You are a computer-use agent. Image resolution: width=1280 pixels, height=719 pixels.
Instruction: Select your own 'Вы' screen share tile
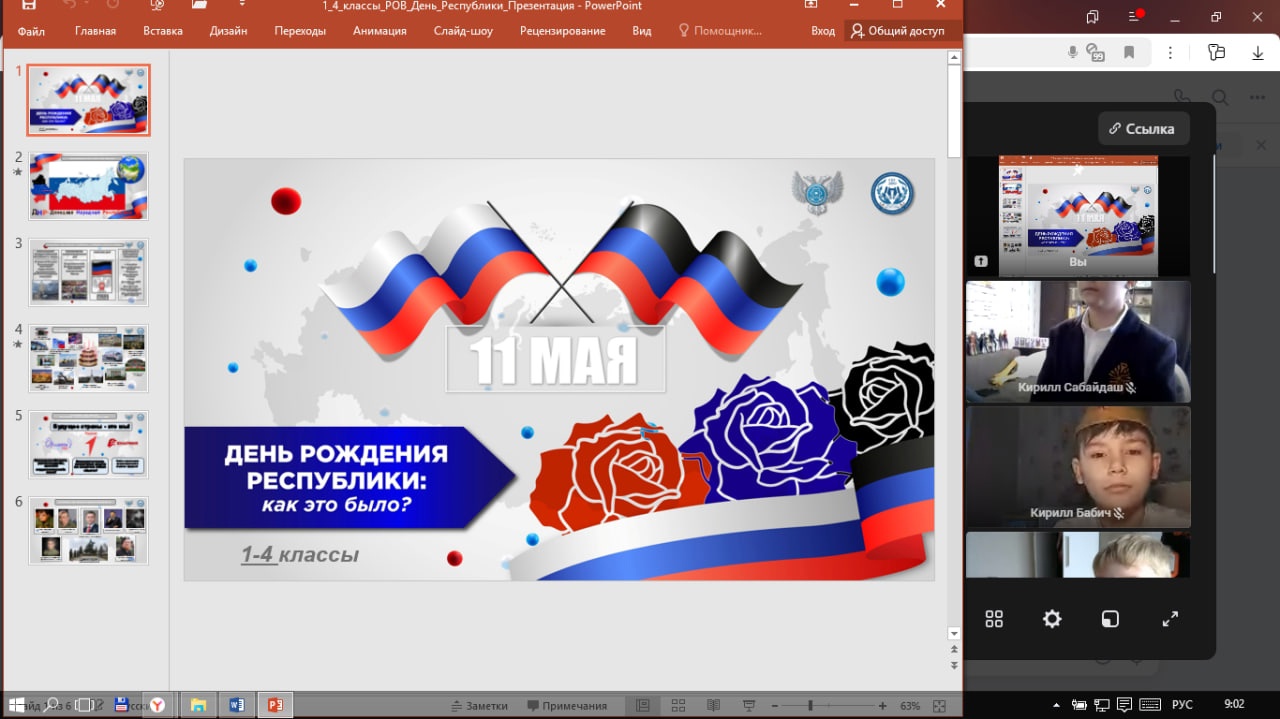coord(1078,216)
